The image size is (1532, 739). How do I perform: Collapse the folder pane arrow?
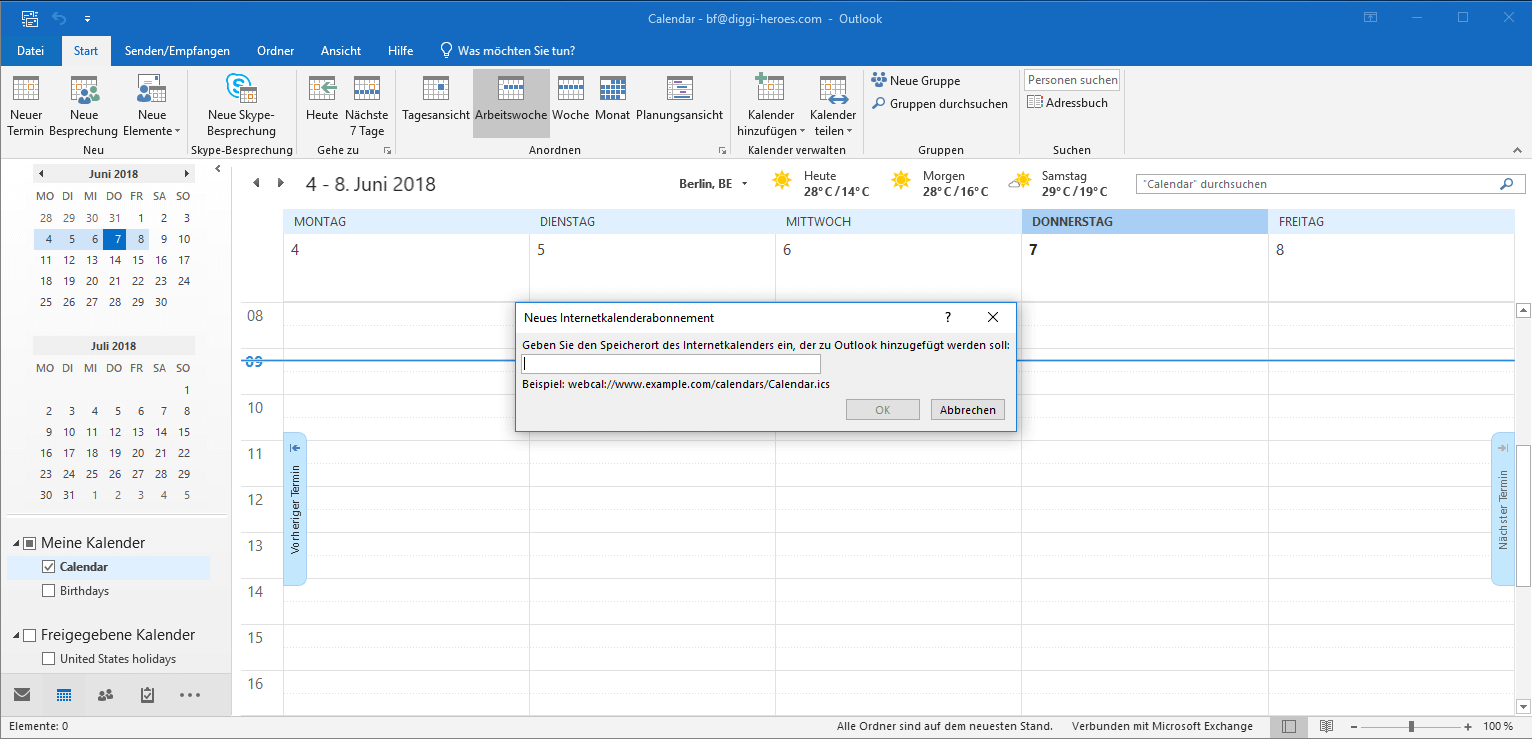218,169
